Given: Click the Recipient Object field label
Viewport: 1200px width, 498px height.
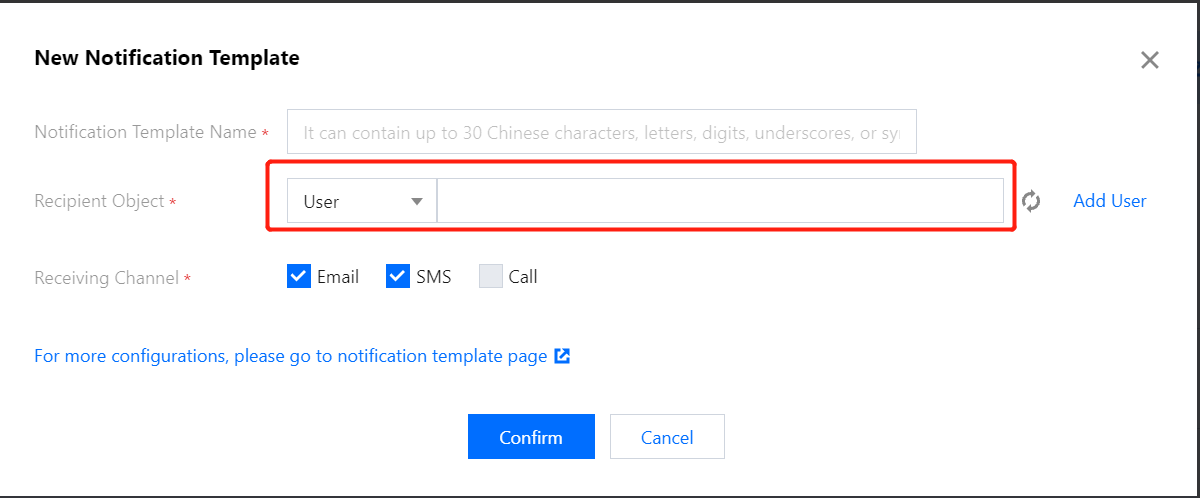Looking at the screenshot, I should click(99, 201).
